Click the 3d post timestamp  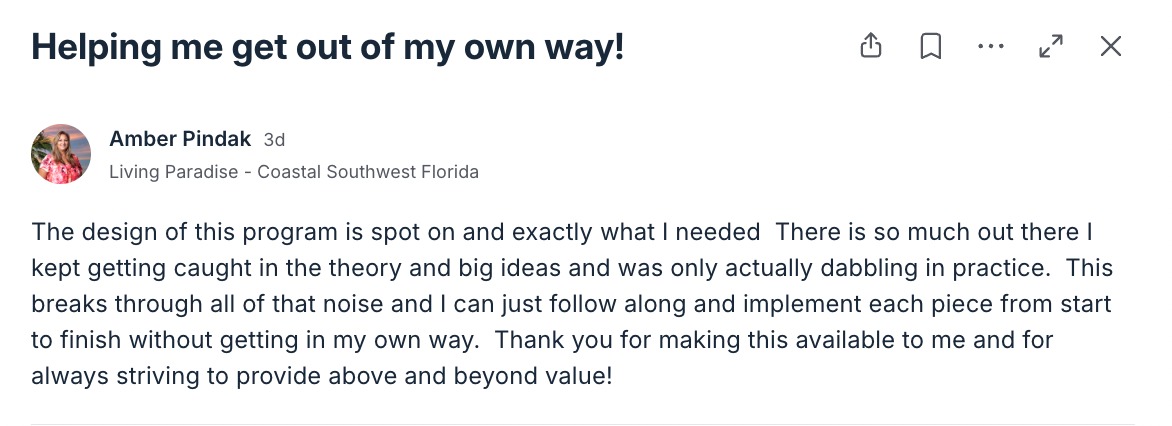[274, 140]
